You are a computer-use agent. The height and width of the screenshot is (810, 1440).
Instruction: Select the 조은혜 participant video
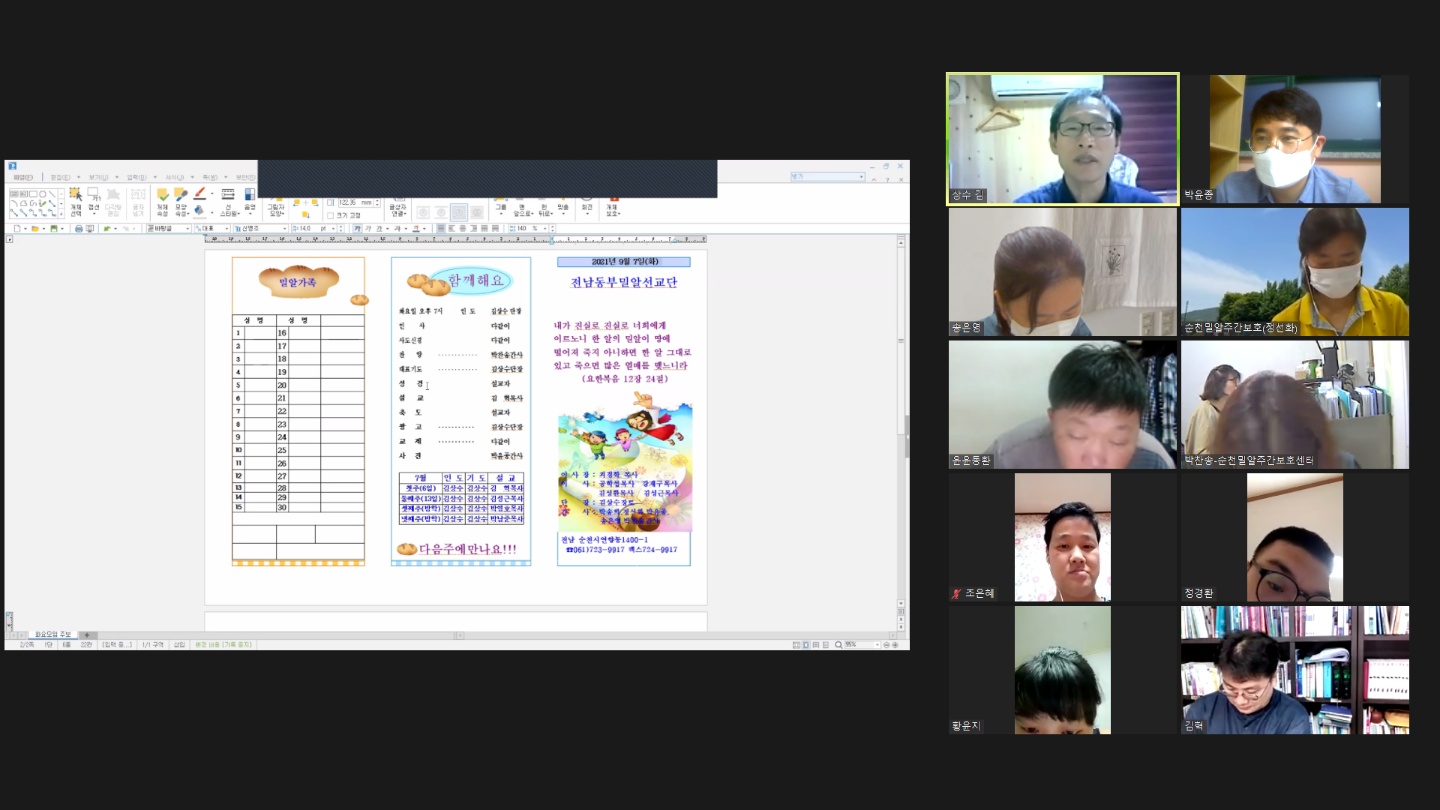tap(1063, 537)
